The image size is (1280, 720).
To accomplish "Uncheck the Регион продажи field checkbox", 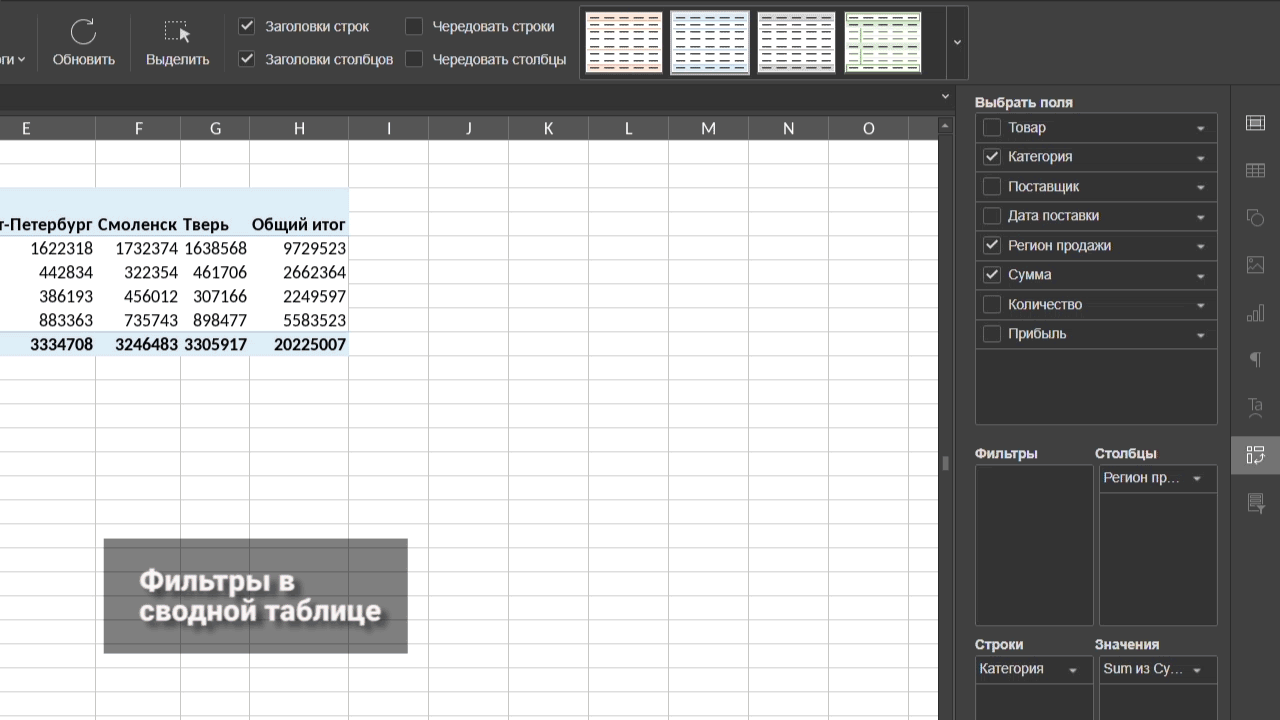I will pos(992,245).
